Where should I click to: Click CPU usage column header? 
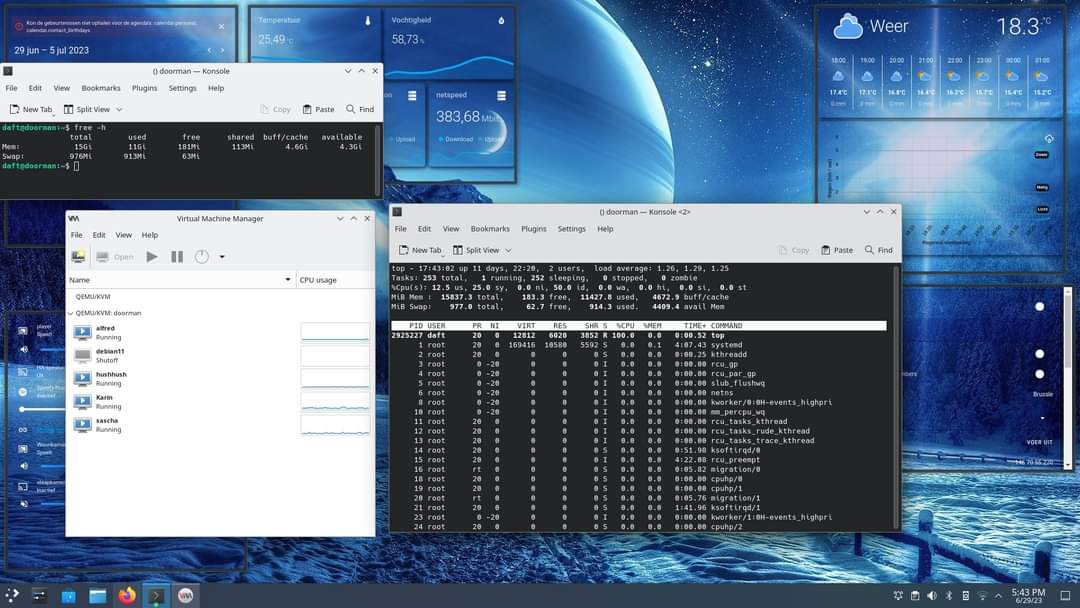point(335,280)
